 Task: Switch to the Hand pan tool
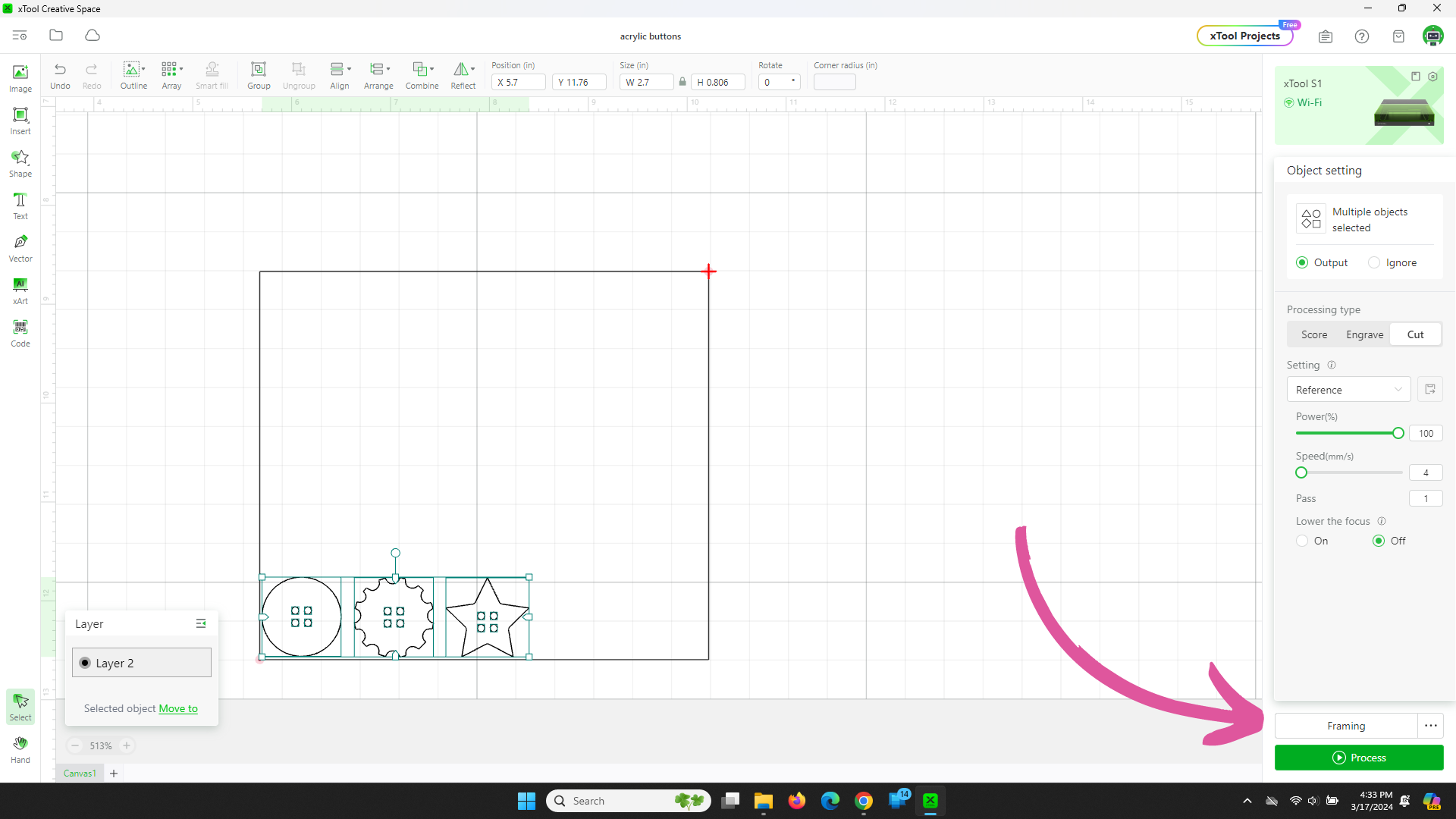point(20,749)
